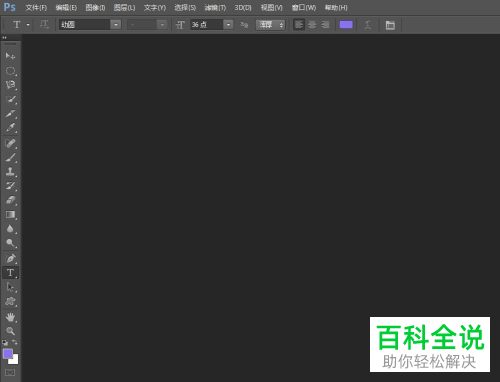Screen dimensions: 500x382
Task: Select the Path Selection arrow tool
Action: (x=10, y=287)
